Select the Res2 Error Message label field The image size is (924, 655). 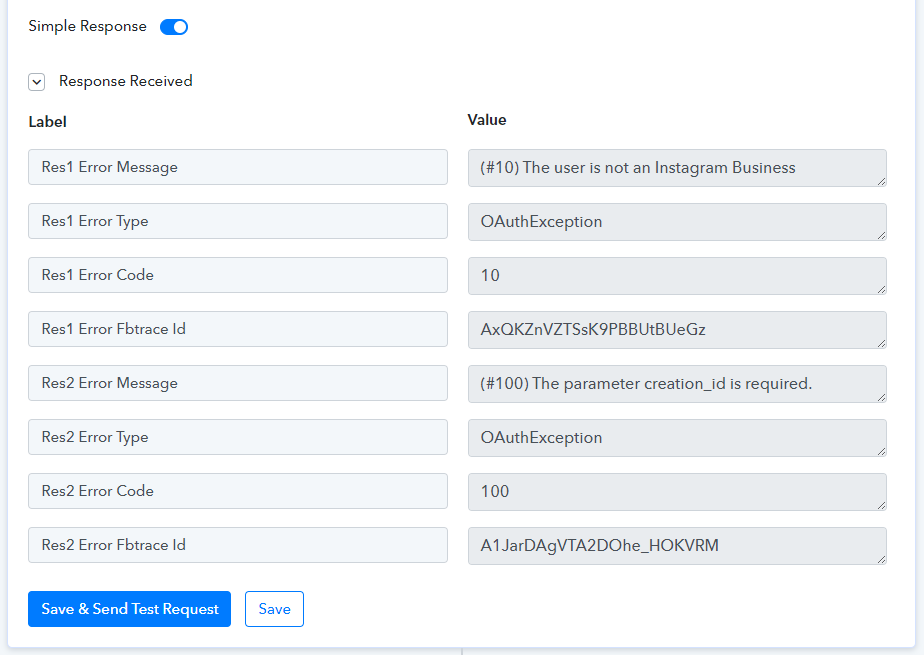(238, 383)
